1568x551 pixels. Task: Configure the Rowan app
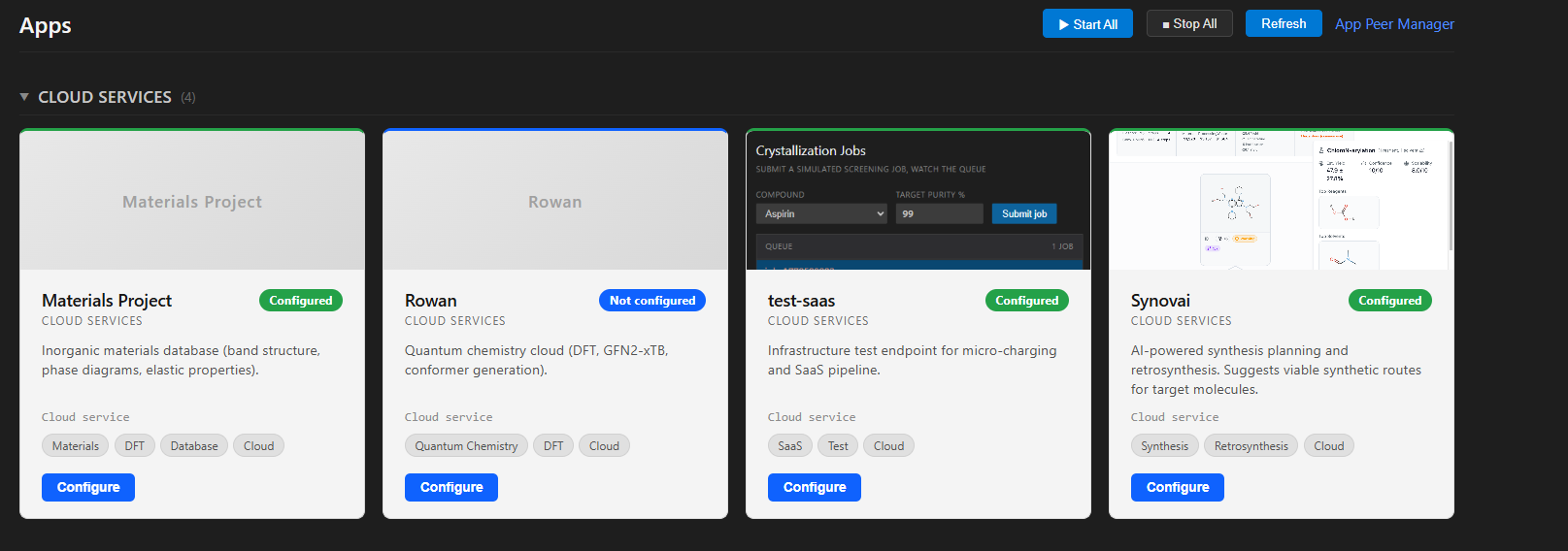451,487
